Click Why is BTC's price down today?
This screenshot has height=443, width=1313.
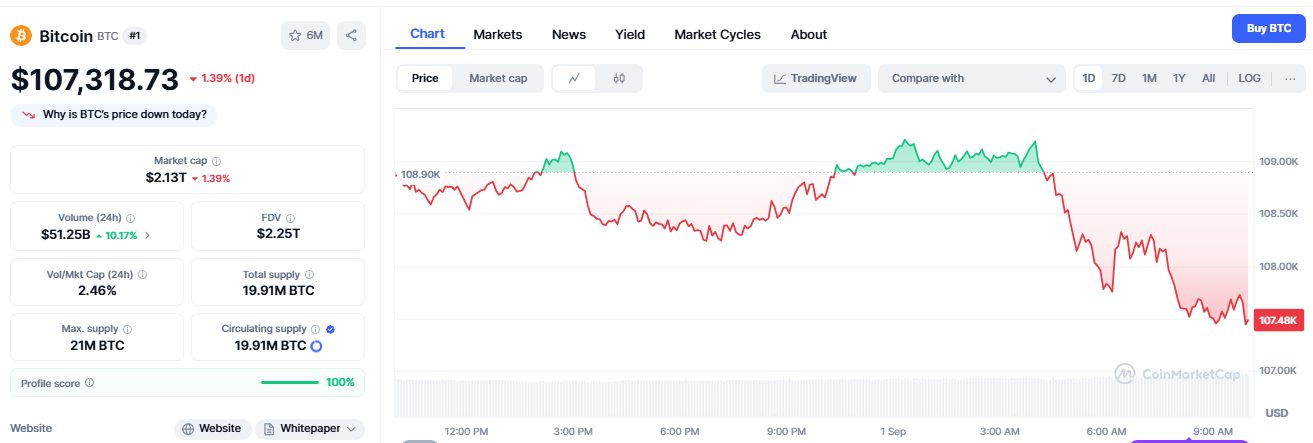pos(114,115)
